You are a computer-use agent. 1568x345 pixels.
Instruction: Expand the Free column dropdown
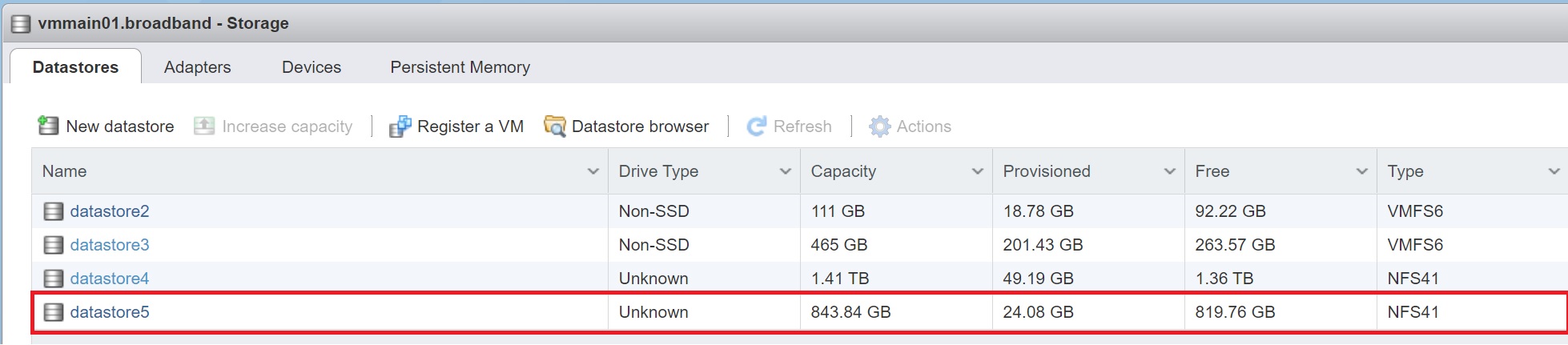tap(1361, 171)
